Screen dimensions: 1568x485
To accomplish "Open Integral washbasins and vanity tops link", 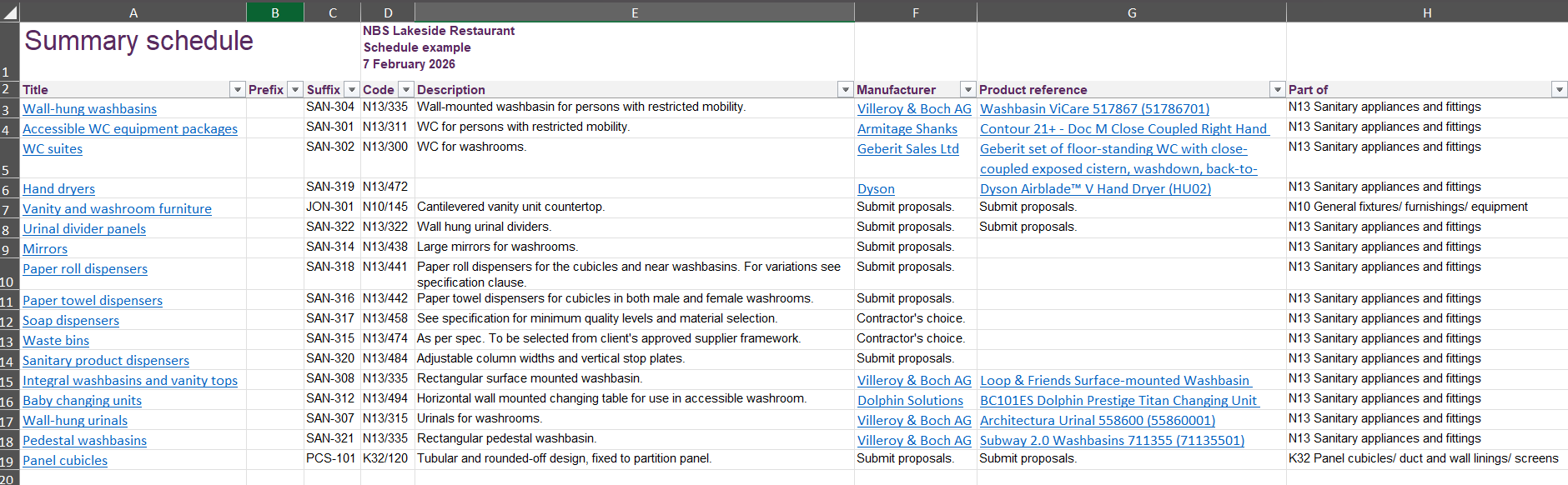I will (x=130, y=381).
